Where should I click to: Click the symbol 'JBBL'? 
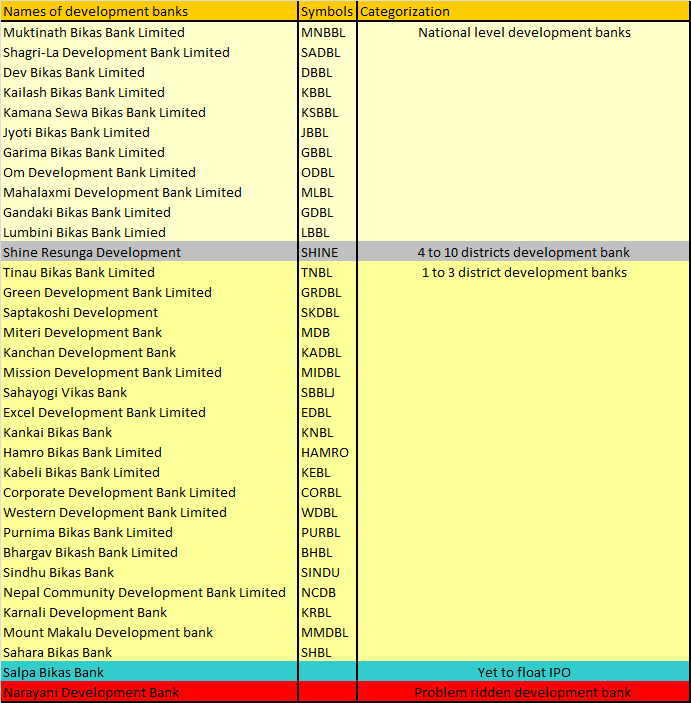(x=327, y=132)
